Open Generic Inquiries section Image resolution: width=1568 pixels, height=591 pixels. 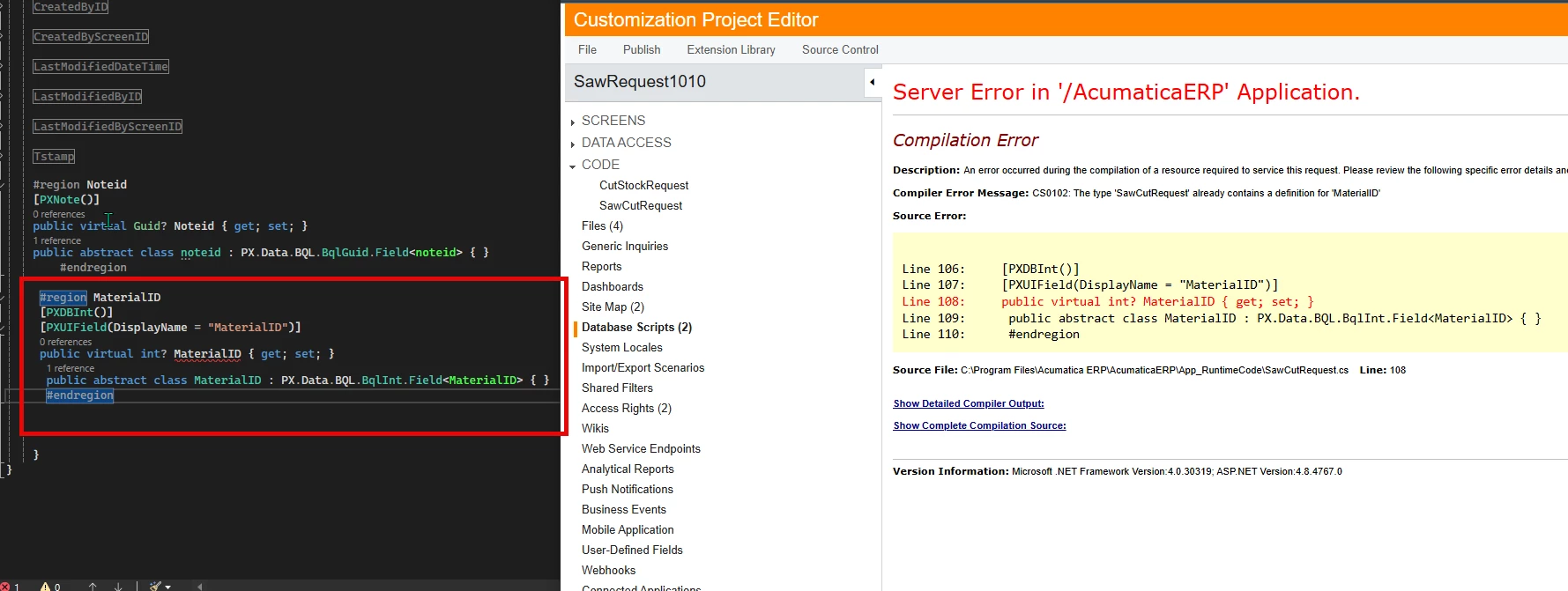(x=625, y=246)
